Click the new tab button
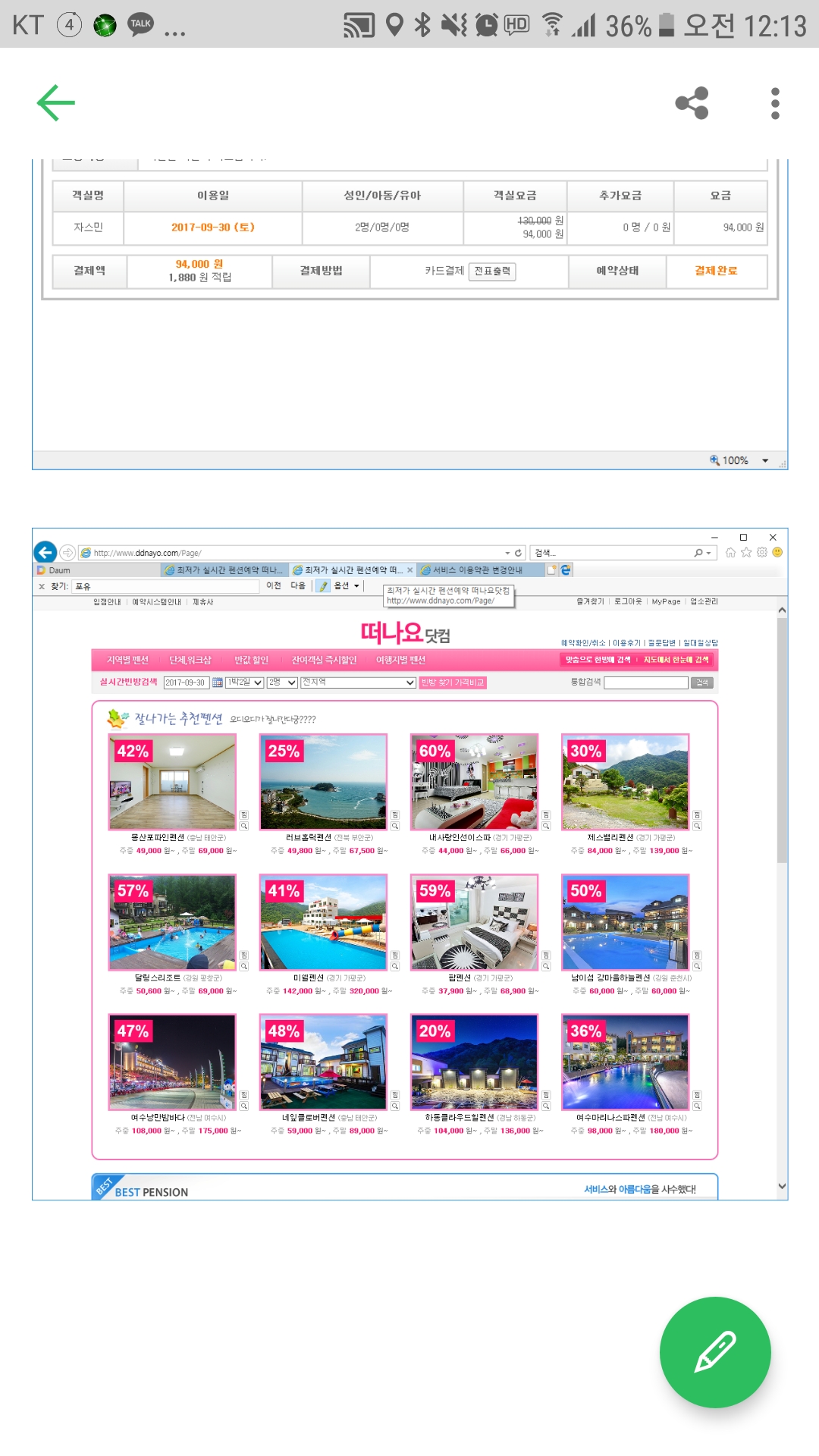 [x=552, y=570]
